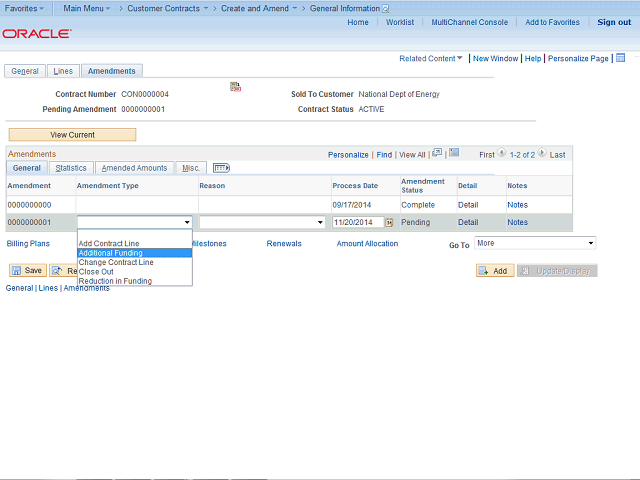
Task: Open the Help link
Action: pos(533,58)
